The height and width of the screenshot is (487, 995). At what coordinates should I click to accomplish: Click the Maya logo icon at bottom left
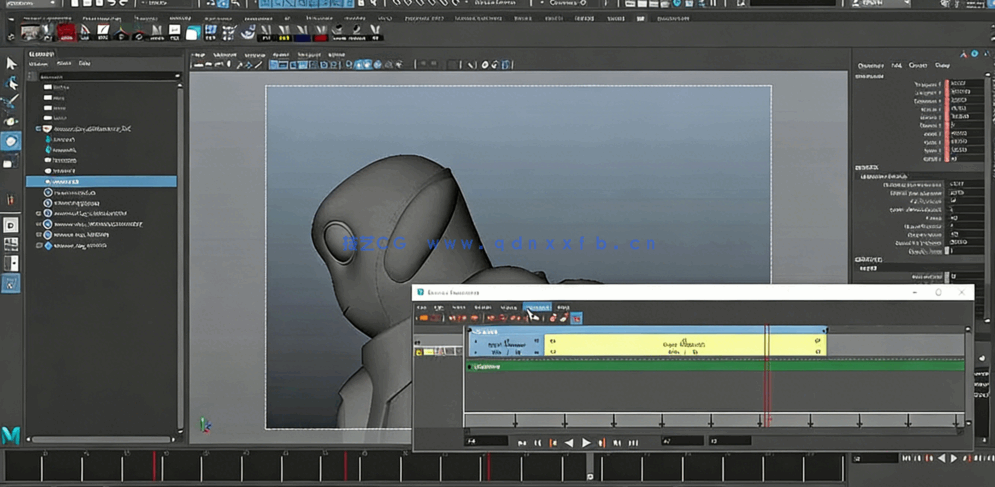coord(12,434)
